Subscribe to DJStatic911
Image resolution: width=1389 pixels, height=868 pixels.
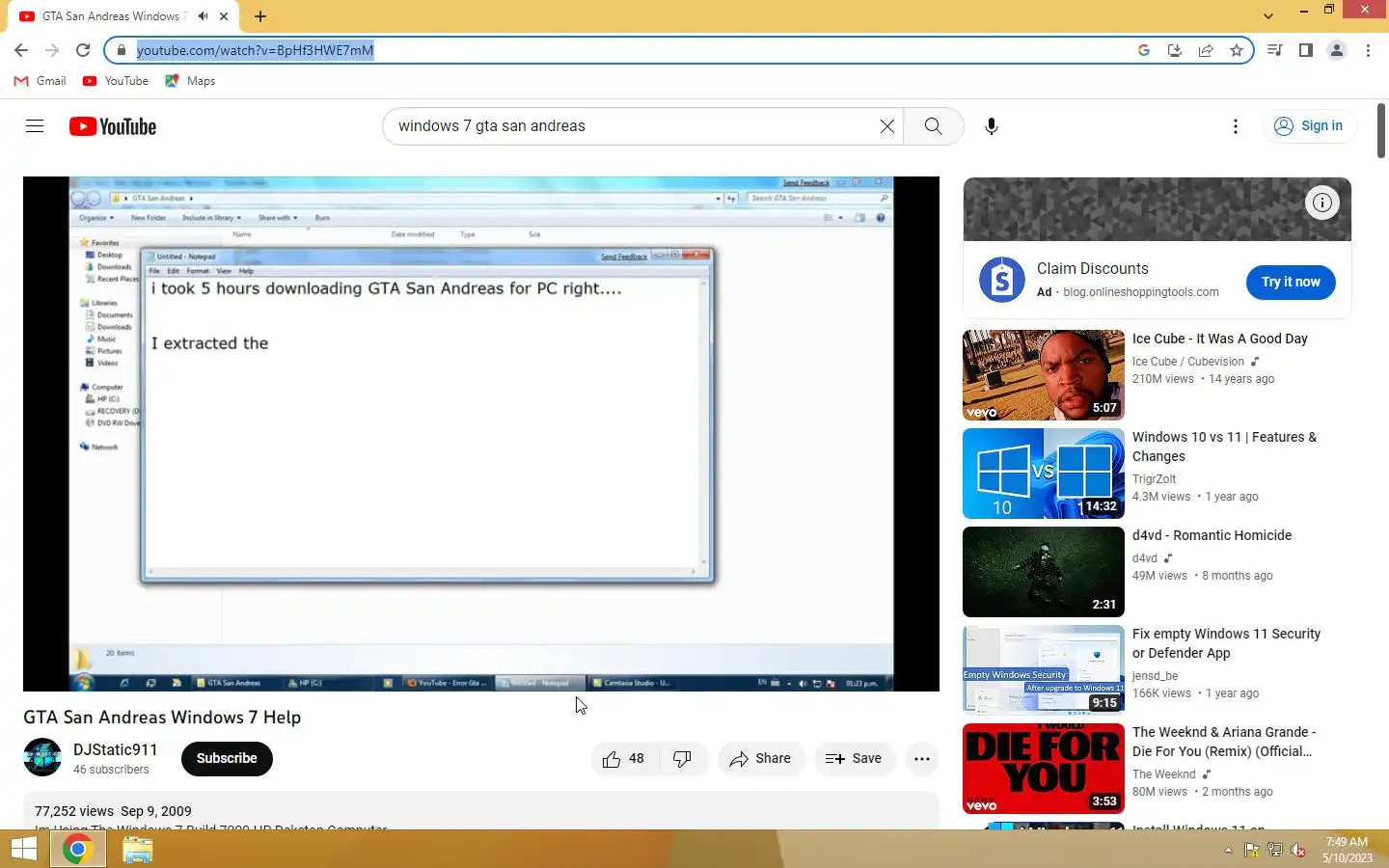click(x=227, y=758)
